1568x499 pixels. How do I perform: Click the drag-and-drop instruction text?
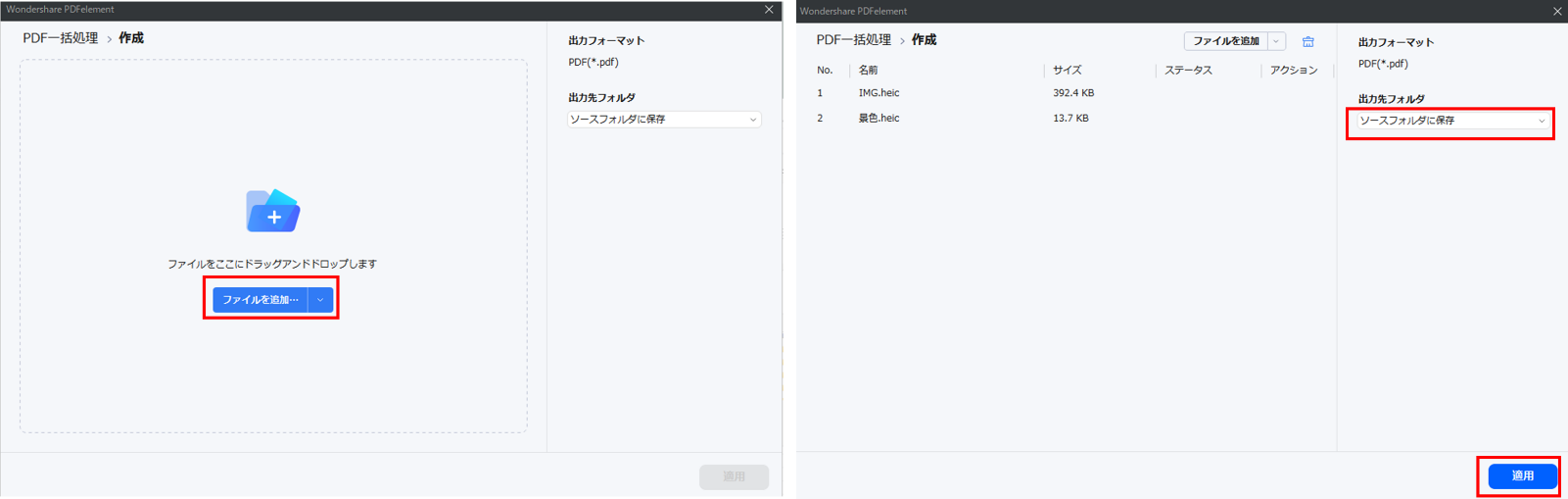(272, 264)
